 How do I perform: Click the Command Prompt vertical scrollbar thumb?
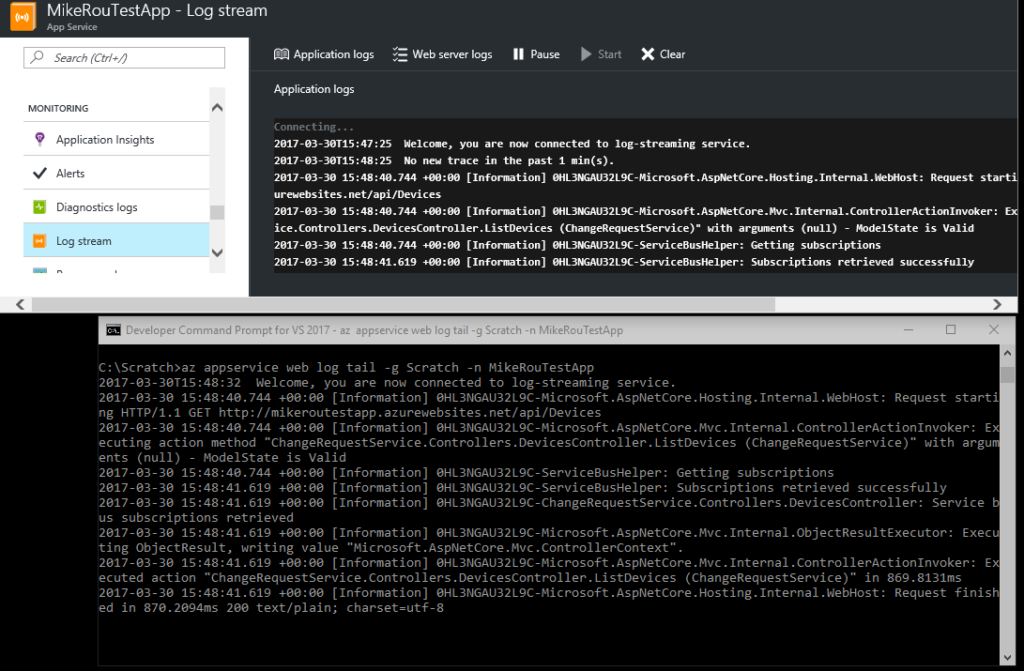(1007, 374)
